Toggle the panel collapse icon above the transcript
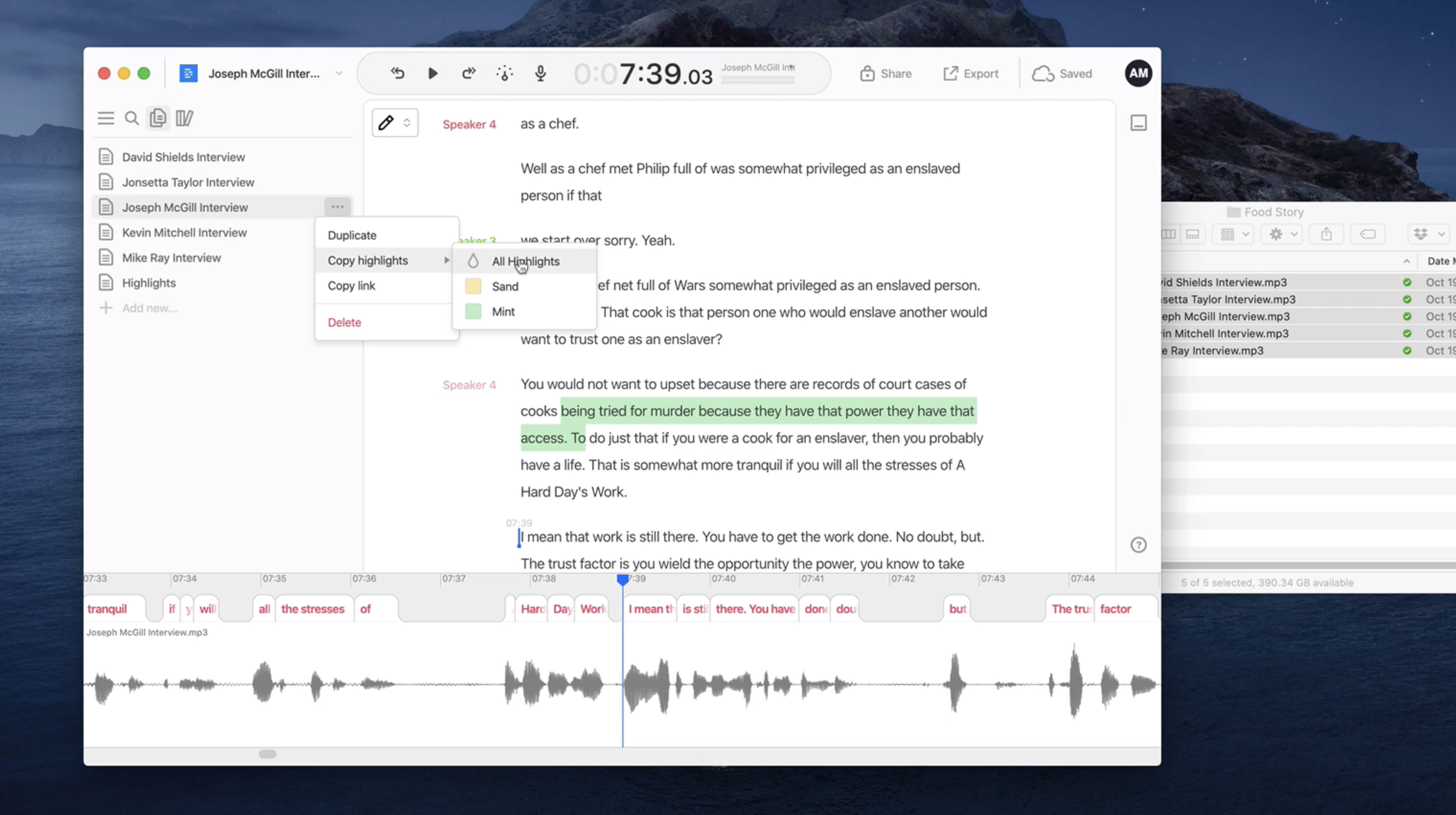The image size is (1456, 815). pos(1139,122)
